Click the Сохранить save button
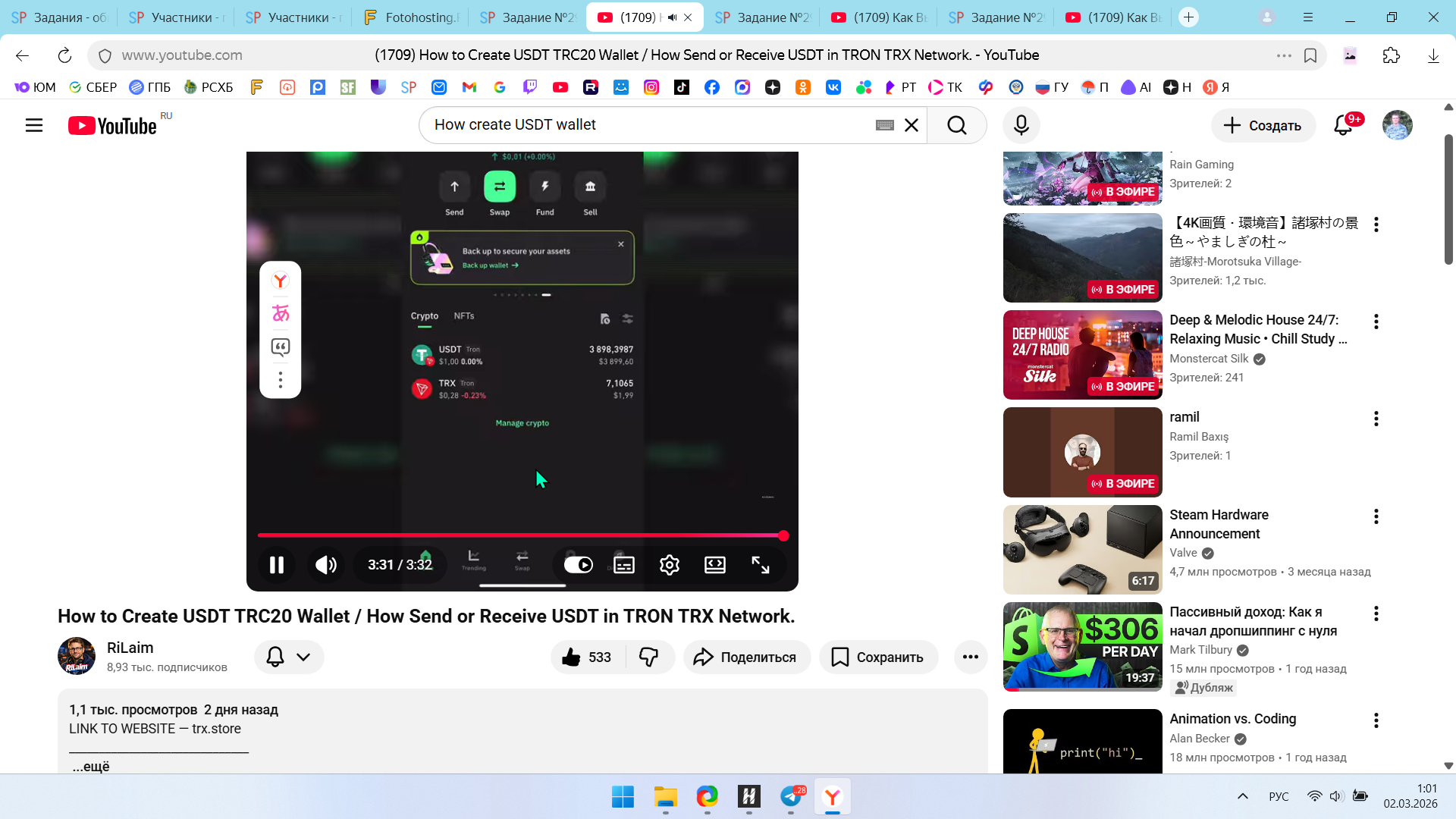The height and width of the screenshot is (819, 1456). pyautogui.click(x=878, y=657)
